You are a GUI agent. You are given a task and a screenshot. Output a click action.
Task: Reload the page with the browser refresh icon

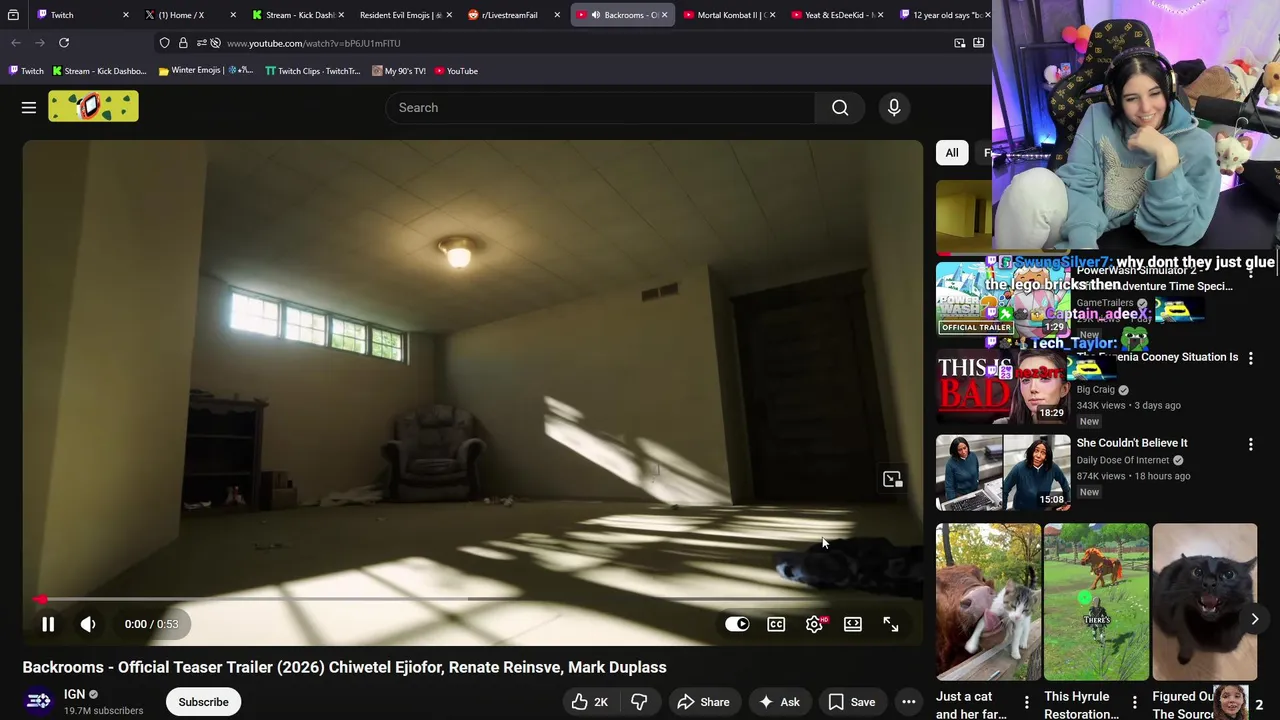[x=64, y=43]
